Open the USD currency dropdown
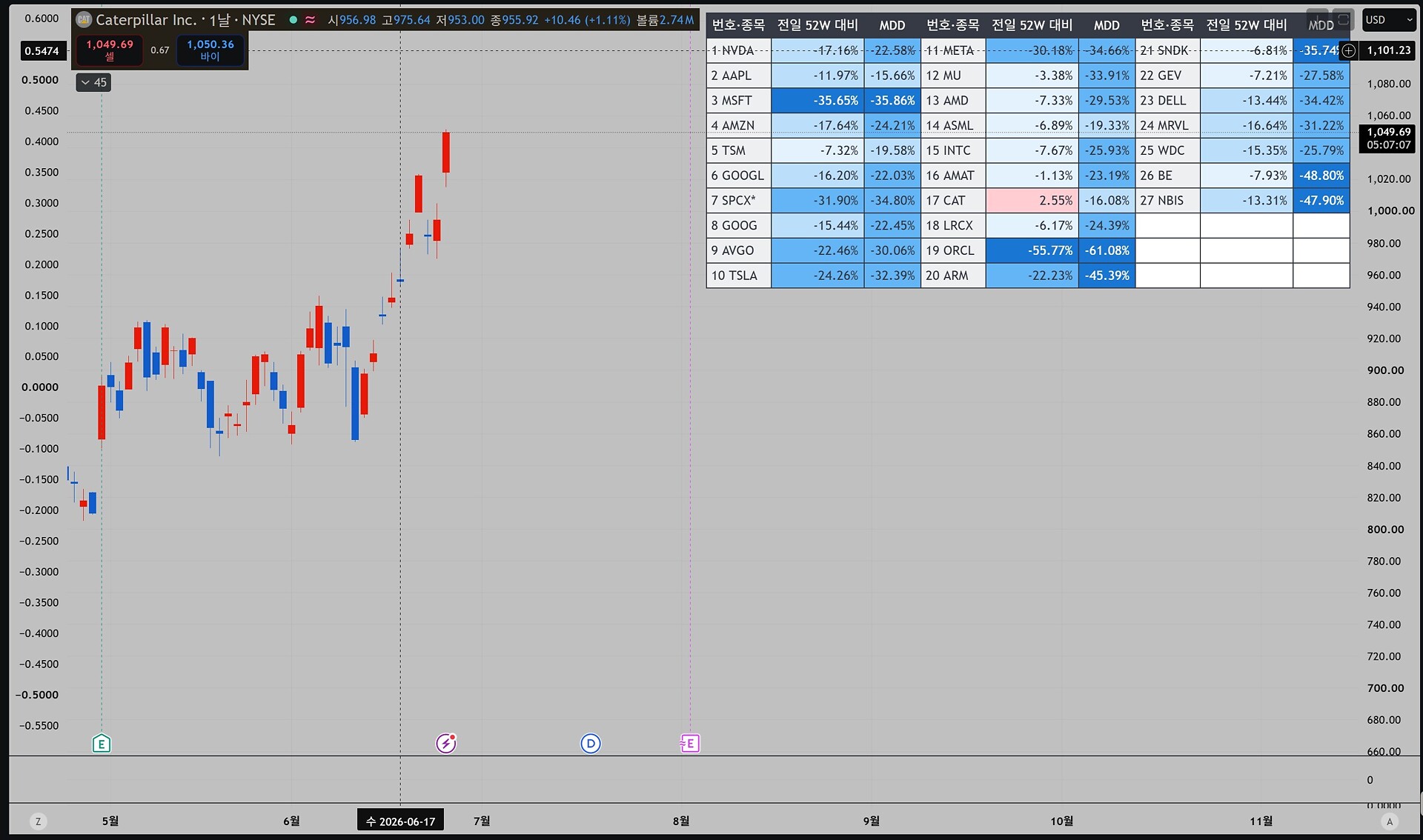This screenshot has height=840, width=1423. (1389, 20)
